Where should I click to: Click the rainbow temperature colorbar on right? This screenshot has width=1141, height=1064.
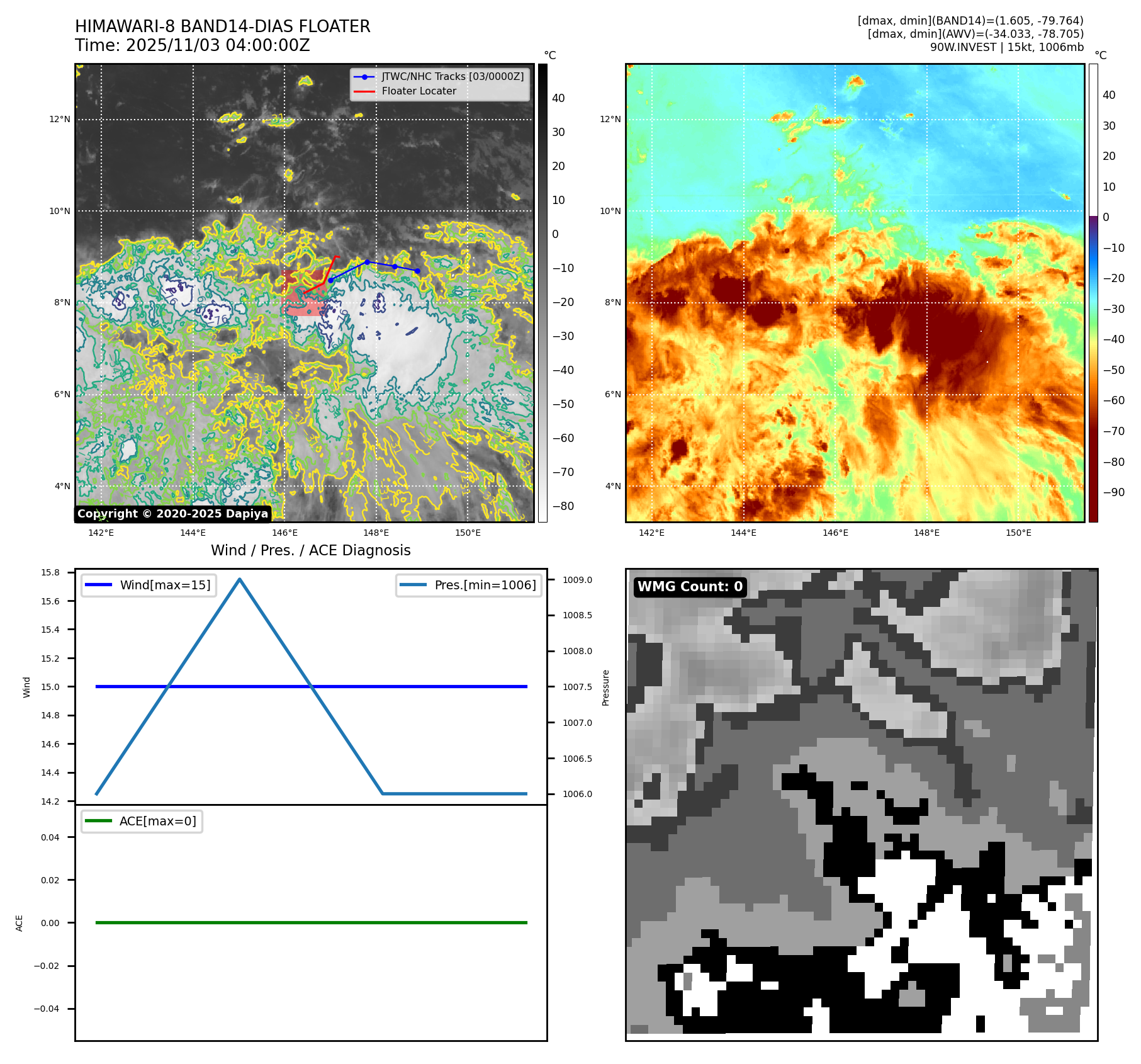click(1093, 293)
